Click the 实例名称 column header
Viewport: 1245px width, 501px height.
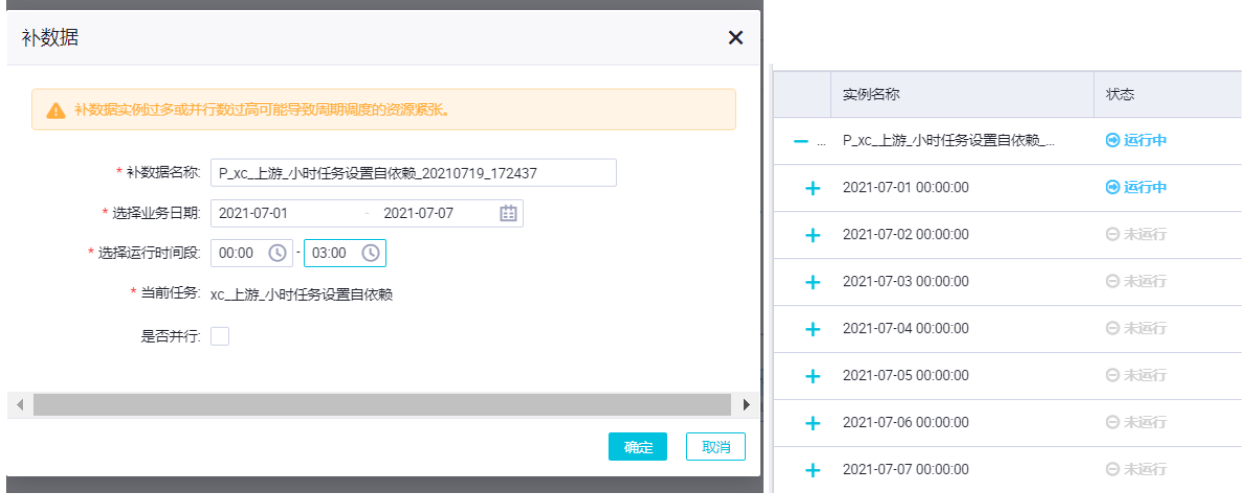[872, 94]
